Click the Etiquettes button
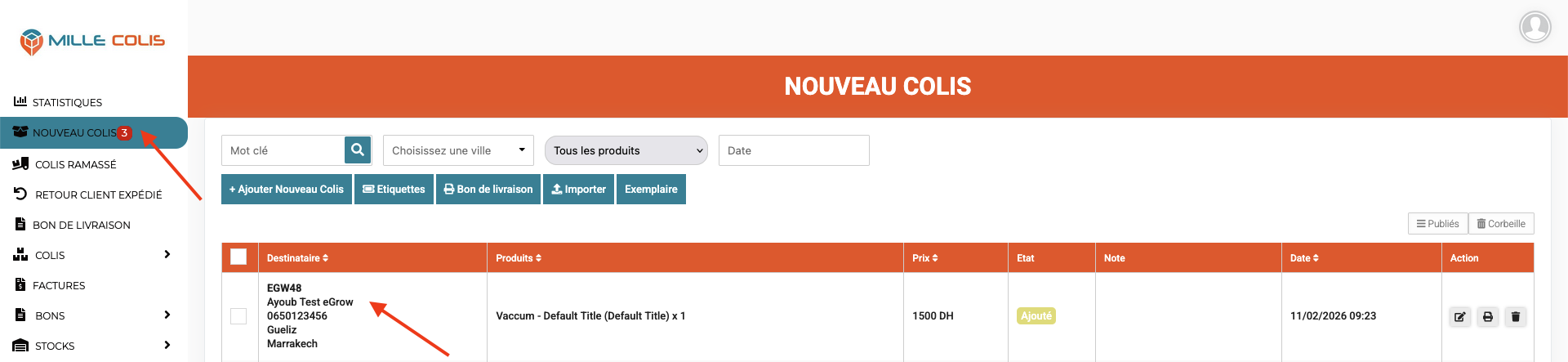Image resolution: width=1568 pixels, height=362 pixels. tap(394, 190)
